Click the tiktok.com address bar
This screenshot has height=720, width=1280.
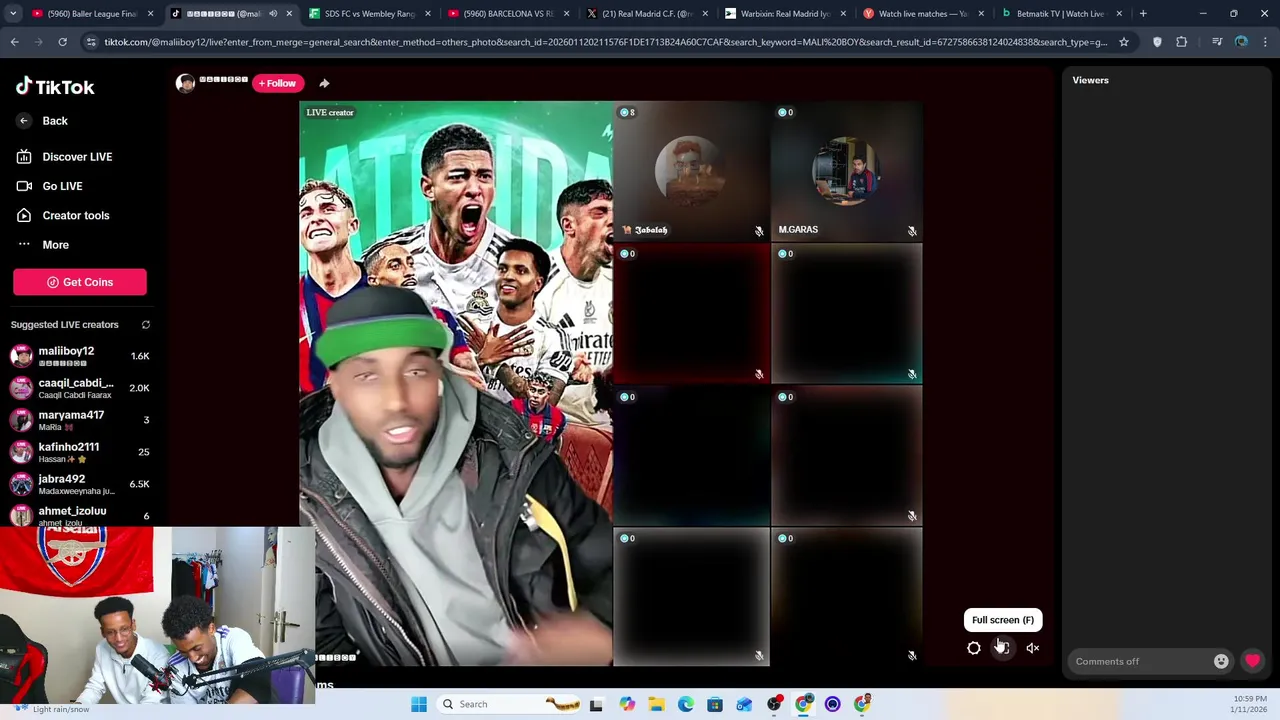coord(605,42)
